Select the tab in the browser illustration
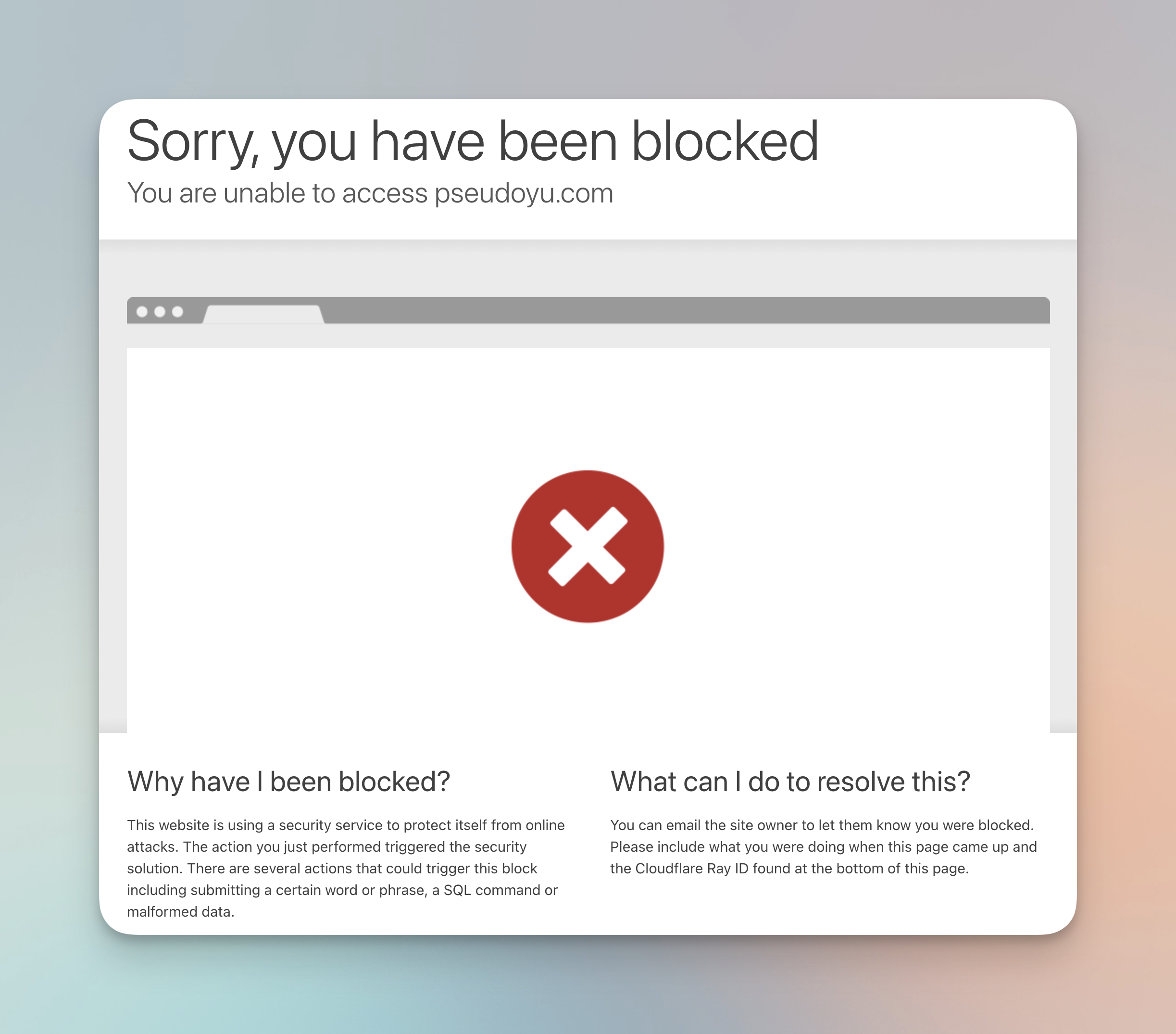Viewport: 1176px width, 1034px height. tap(263, 314)
